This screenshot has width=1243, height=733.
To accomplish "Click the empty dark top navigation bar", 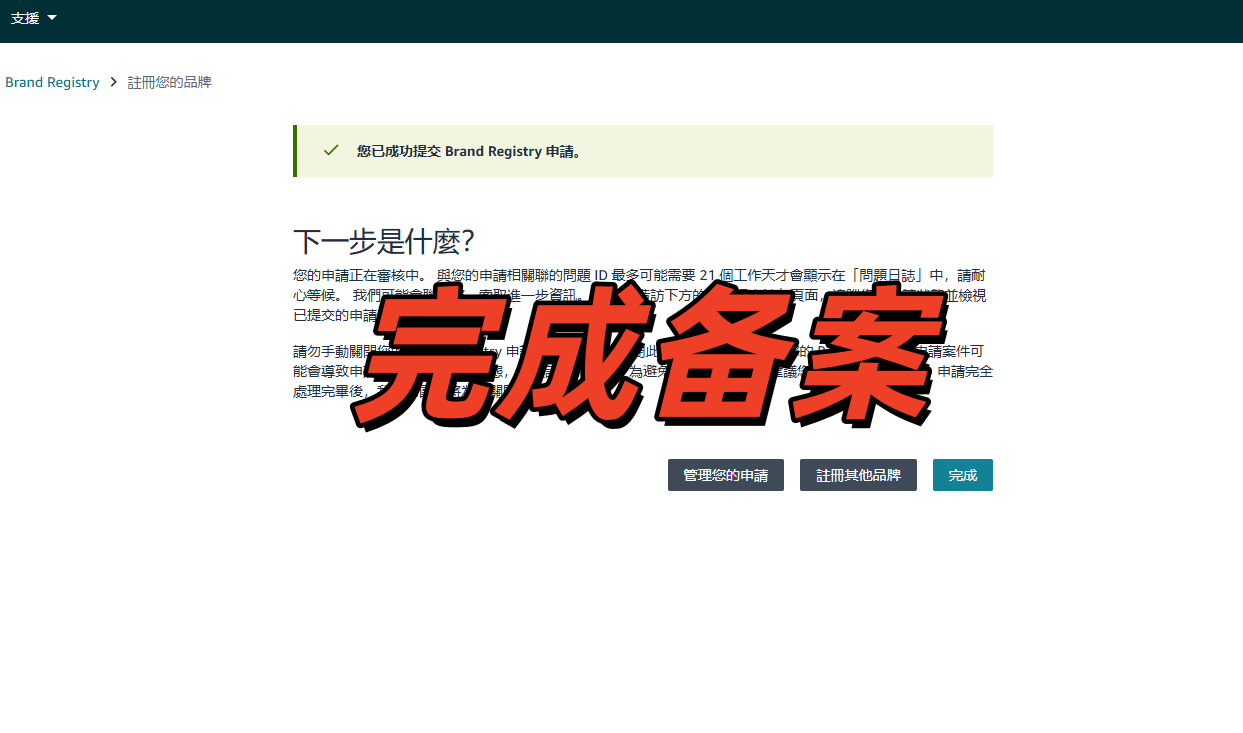I will (640, 20).
